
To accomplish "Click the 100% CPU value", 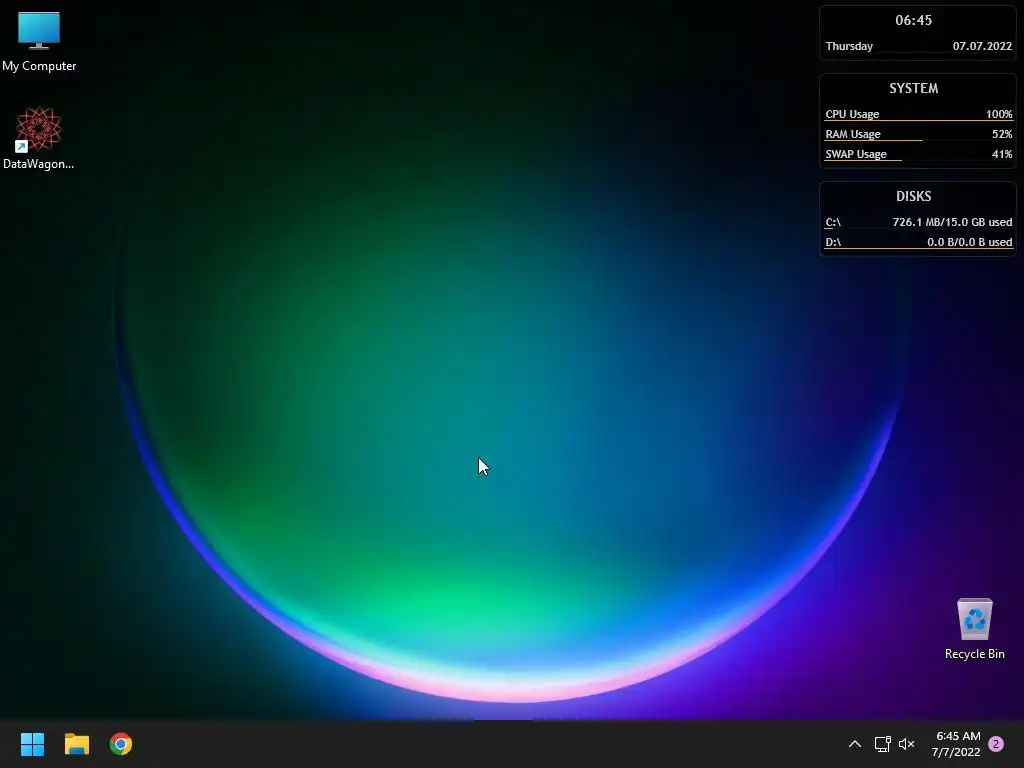I will pos(999,114).
